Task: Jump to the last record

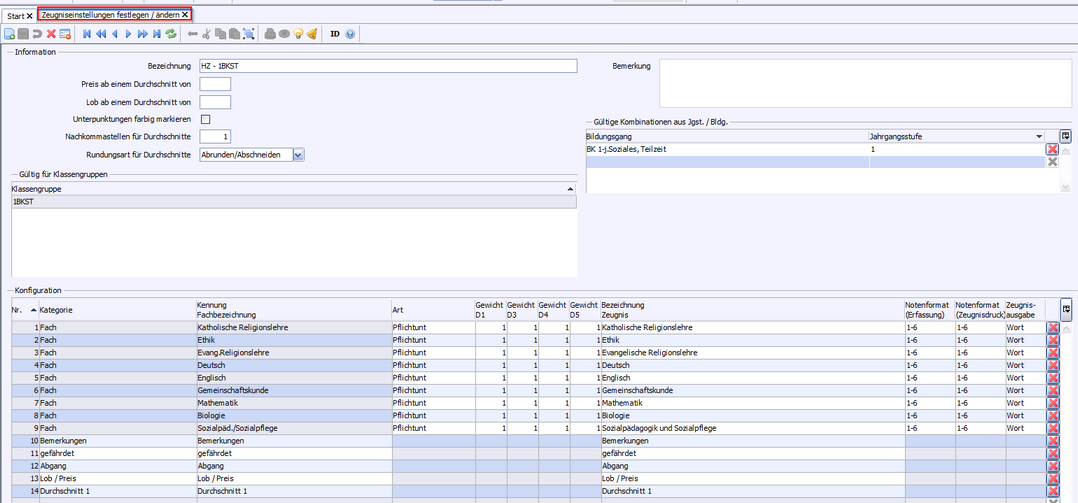Action: (x=156, y=34)
